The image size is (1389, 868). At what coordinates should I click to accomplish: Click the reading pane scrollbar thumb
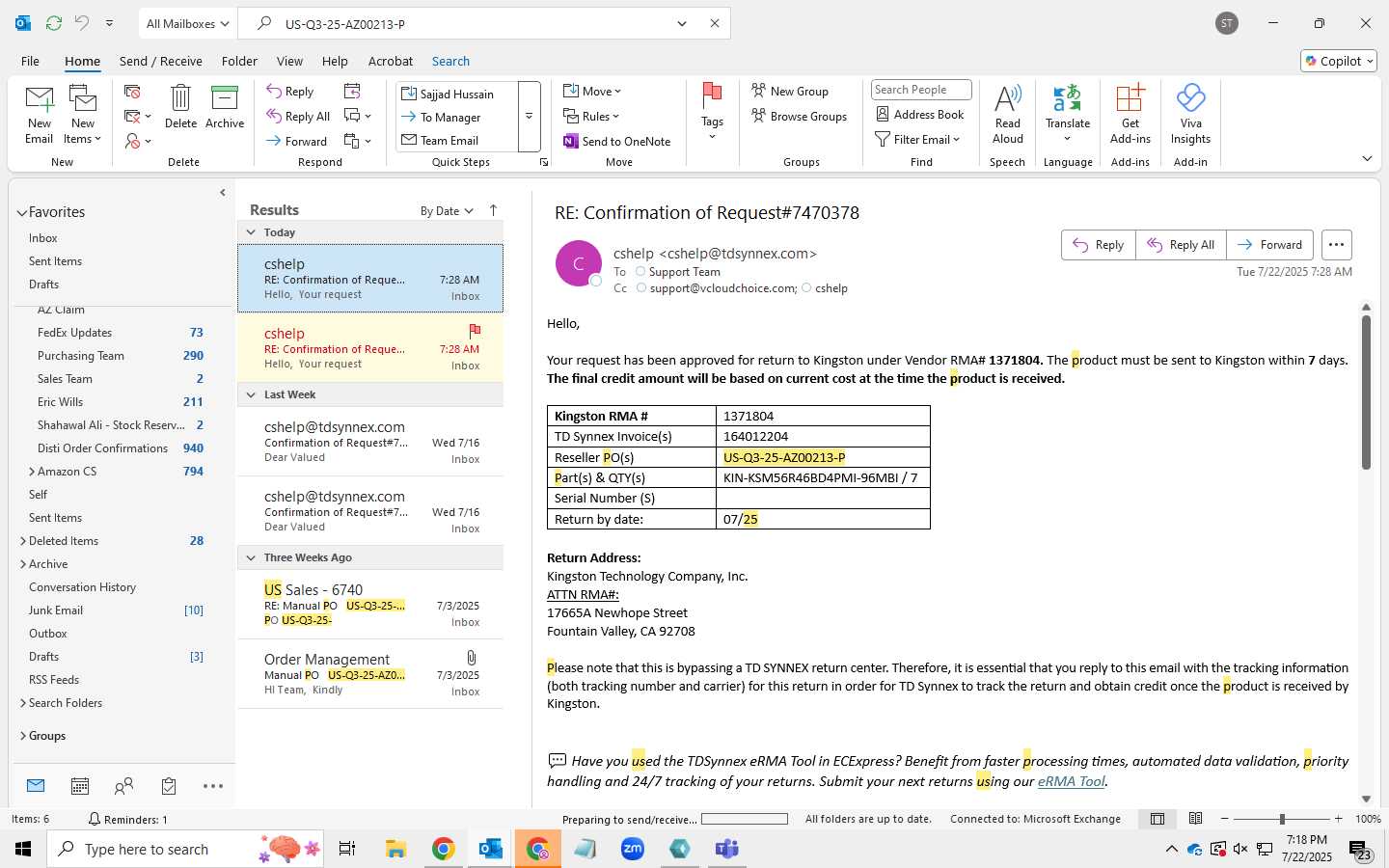(1366, 392)
